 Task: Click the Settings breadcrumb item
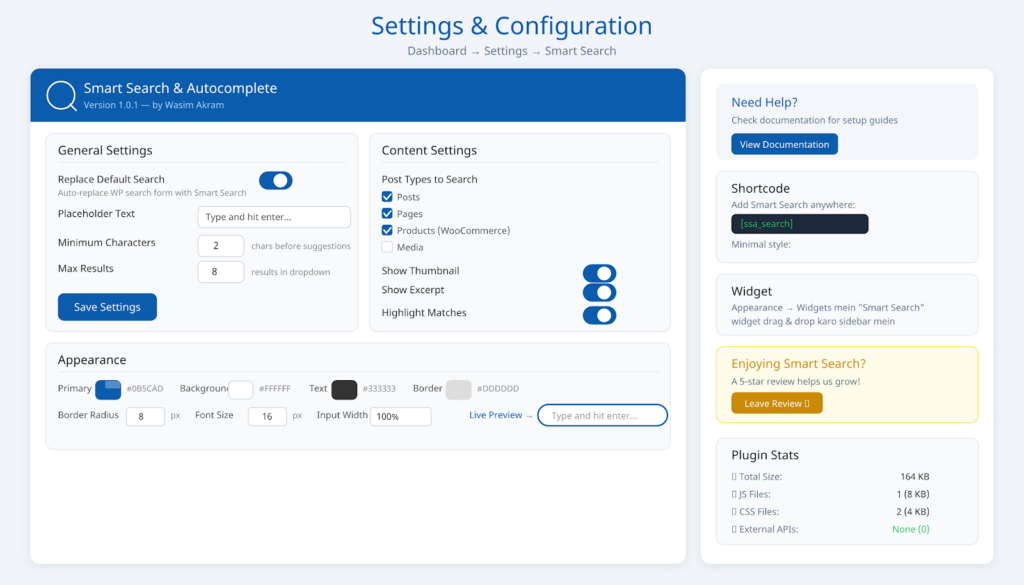[x=505, y=50]
